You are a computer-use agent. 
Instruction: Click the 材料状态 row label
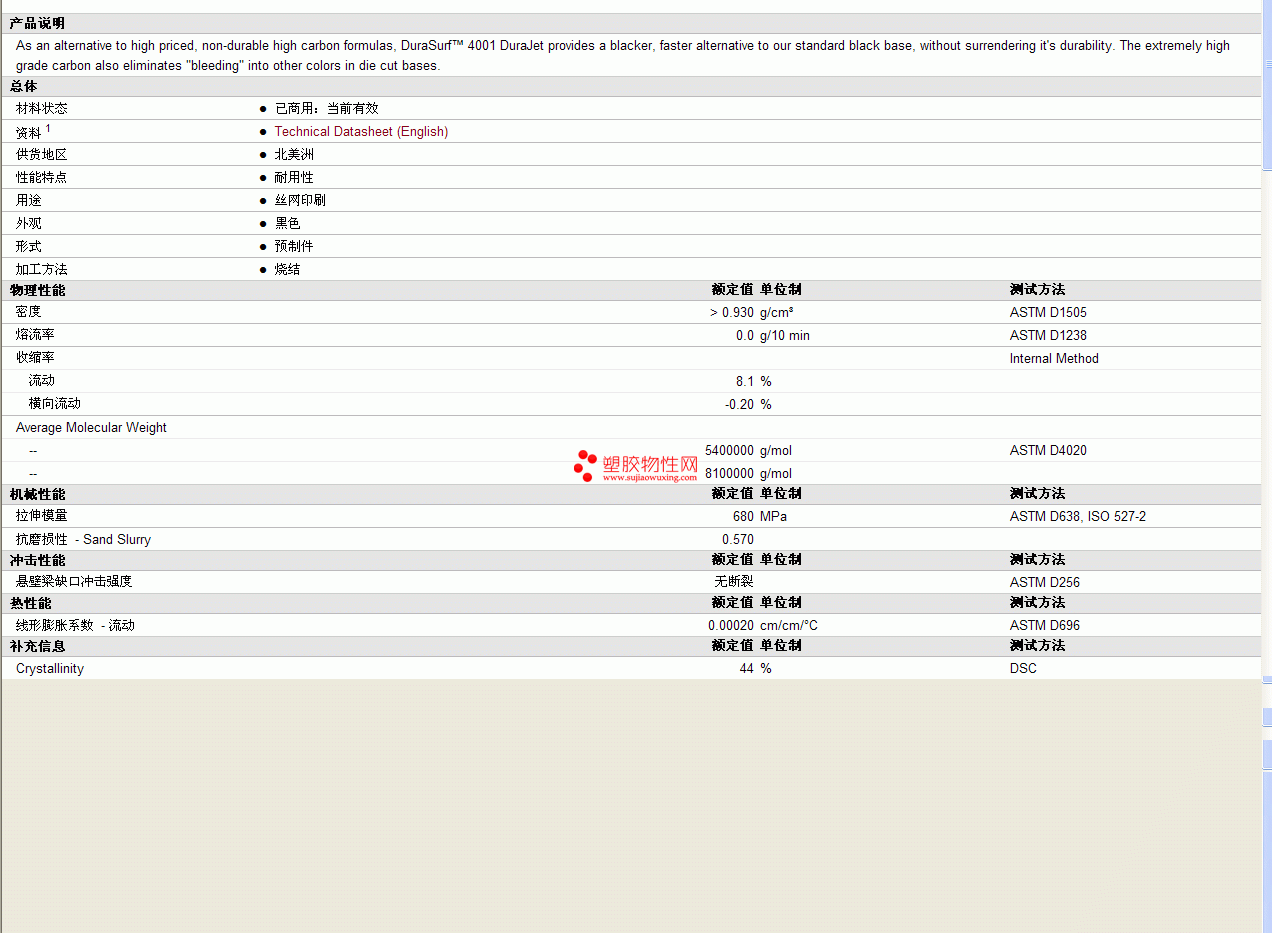42,108
